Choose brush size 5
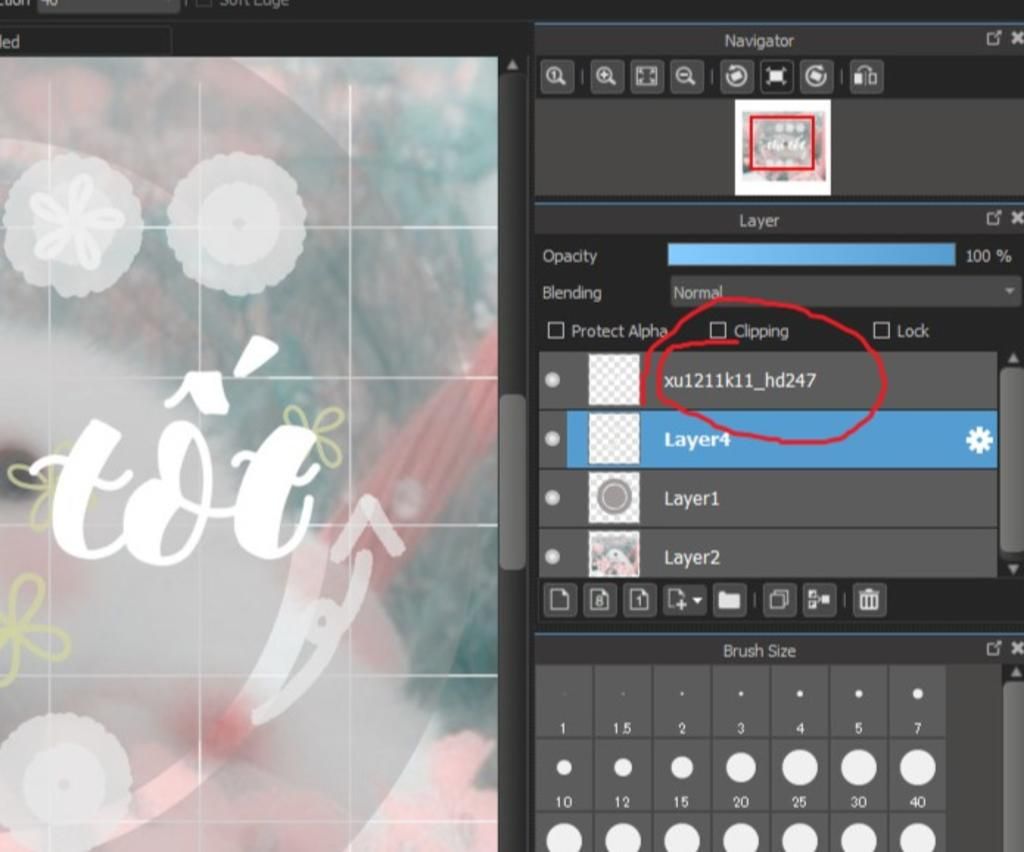 [858, 702]
